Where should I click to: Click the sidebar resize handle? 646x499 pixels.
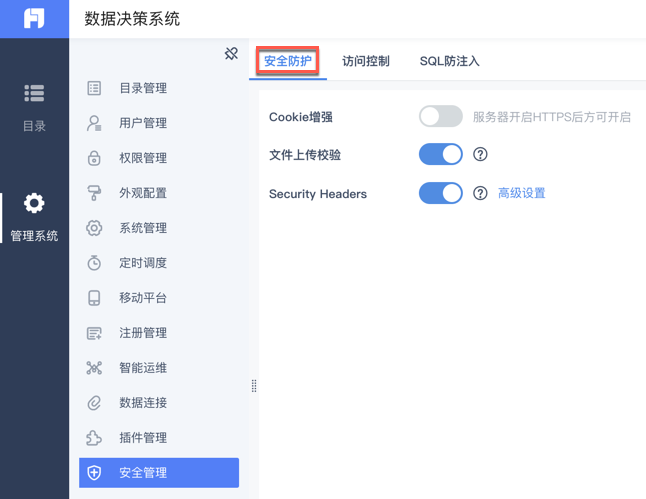[x=254, y=385]
